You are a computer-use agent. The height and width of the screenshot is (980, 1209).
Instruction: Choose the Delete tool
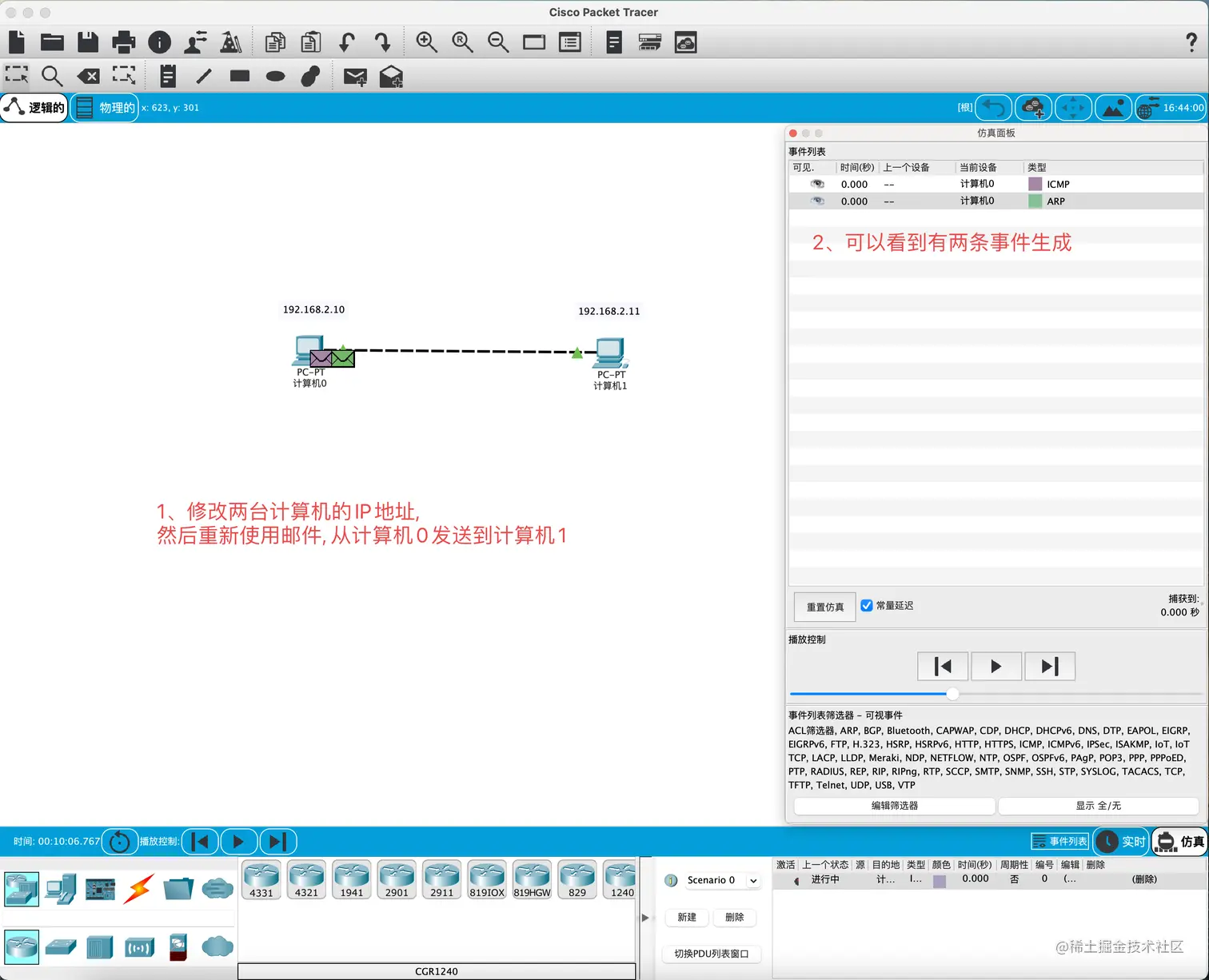click(88, 76)
